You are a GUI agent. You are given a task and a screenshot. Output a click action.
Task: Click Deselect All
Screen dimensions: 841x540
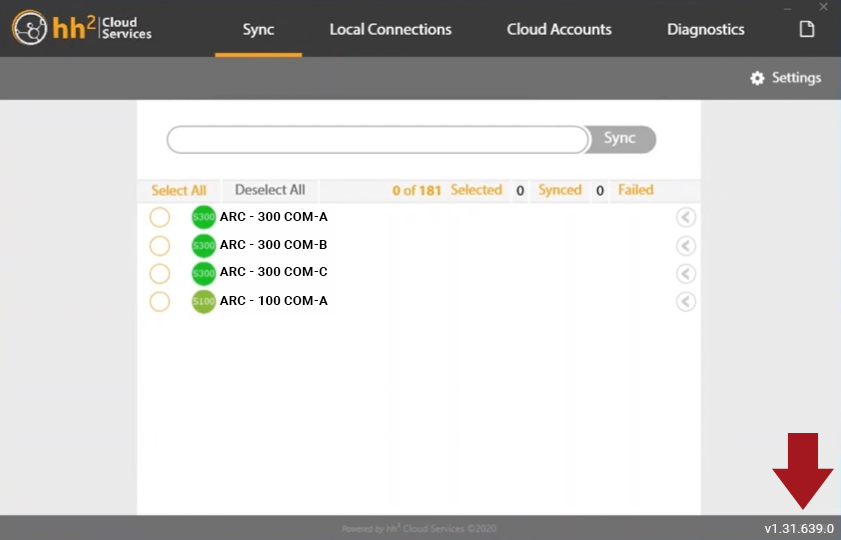pyautogui.click(x=270, y=190)
